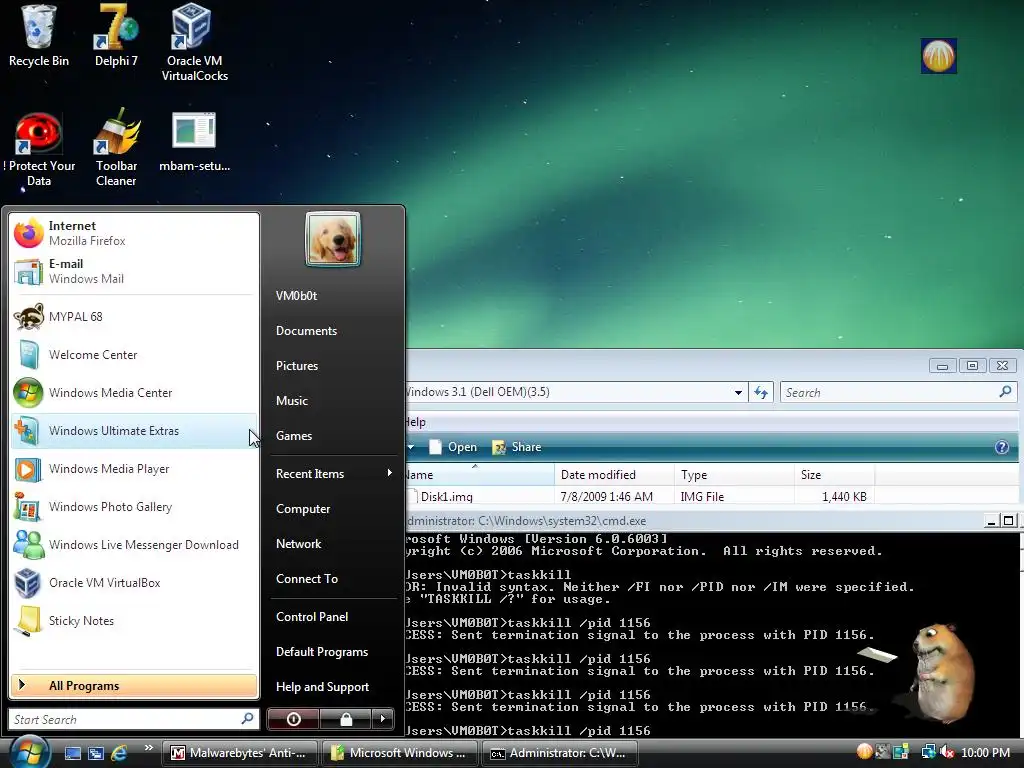Viewport: 1024px width, 768px height.
Task: Click the Start menu power button
Action: point(293,719)
